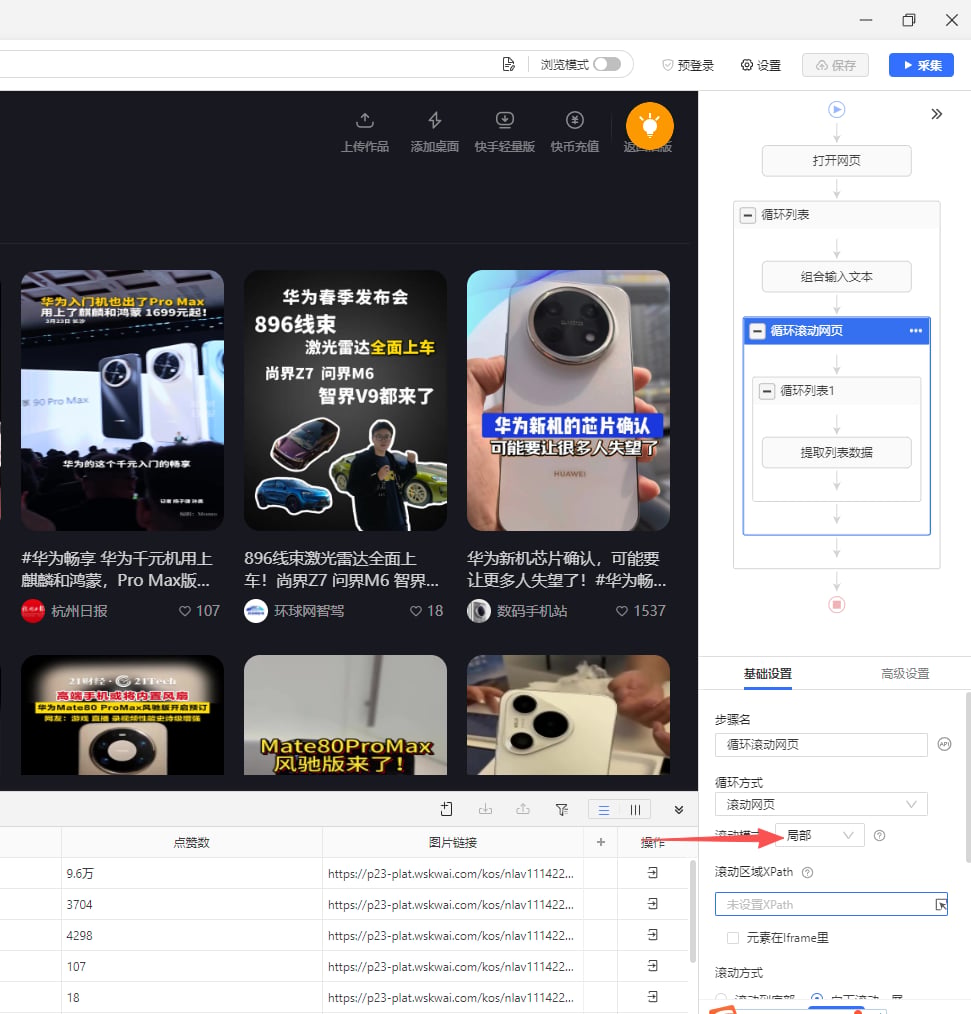Click the import download icon in data toolbar
This screenshot has width=971, height=1014.
tap(485, 809)
